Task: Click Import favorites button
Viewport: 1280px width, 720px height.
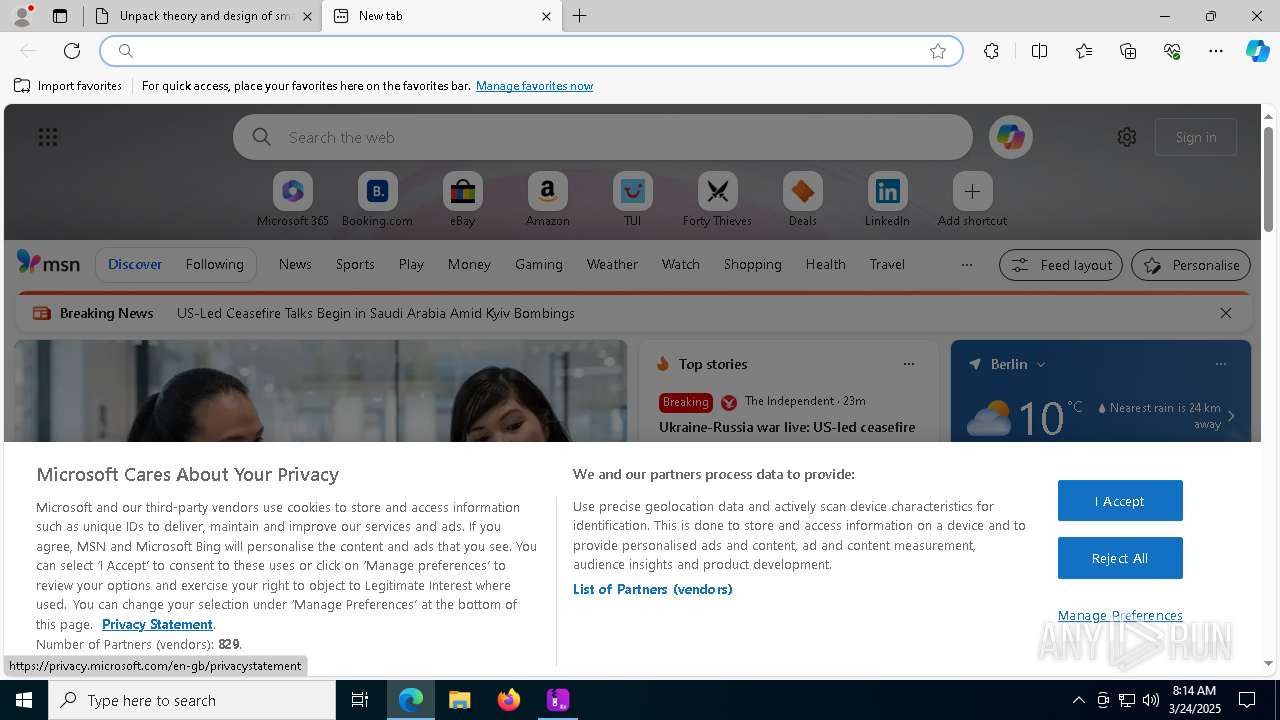Action: point(68,86)
